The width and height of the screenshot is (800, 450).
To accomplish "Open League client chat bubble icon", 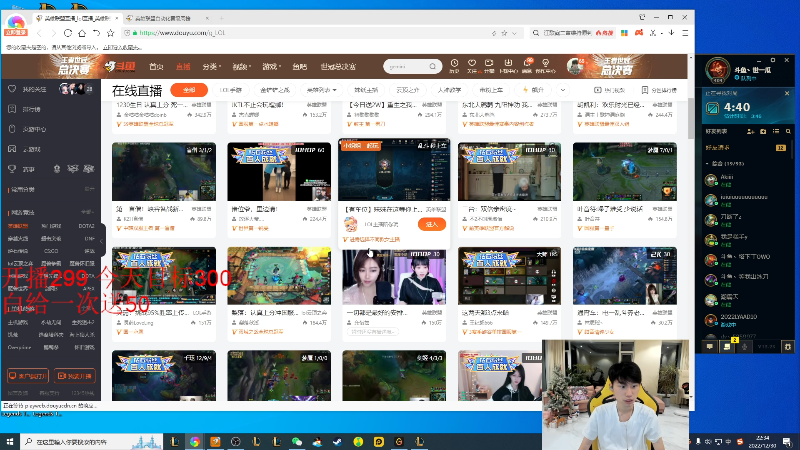I will tap(710, 346).
